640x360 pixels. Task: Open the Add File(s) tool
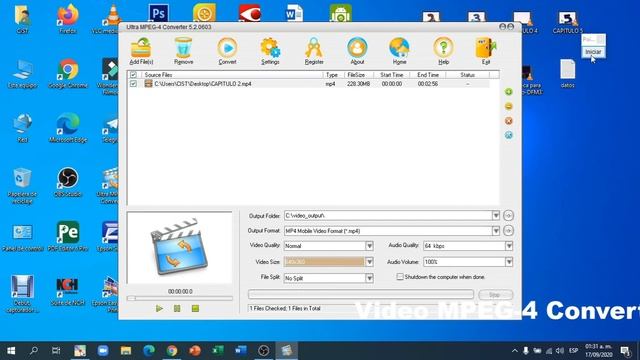[141, 51]
